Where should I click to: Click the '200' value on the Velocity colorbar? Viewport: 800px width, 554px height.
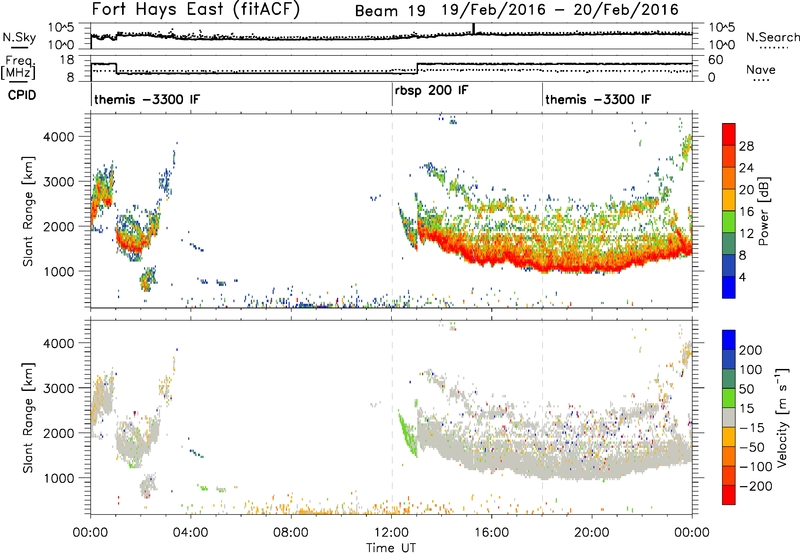(751, 350)
